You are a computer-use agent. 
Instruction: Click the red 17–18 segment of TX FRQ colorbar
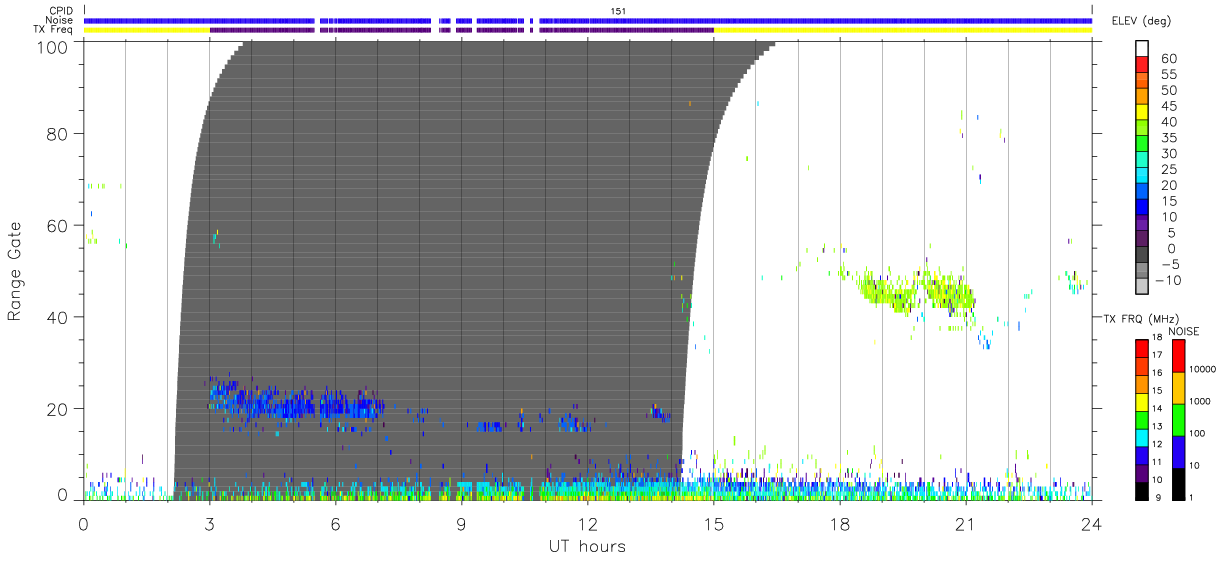[1142, 348]
